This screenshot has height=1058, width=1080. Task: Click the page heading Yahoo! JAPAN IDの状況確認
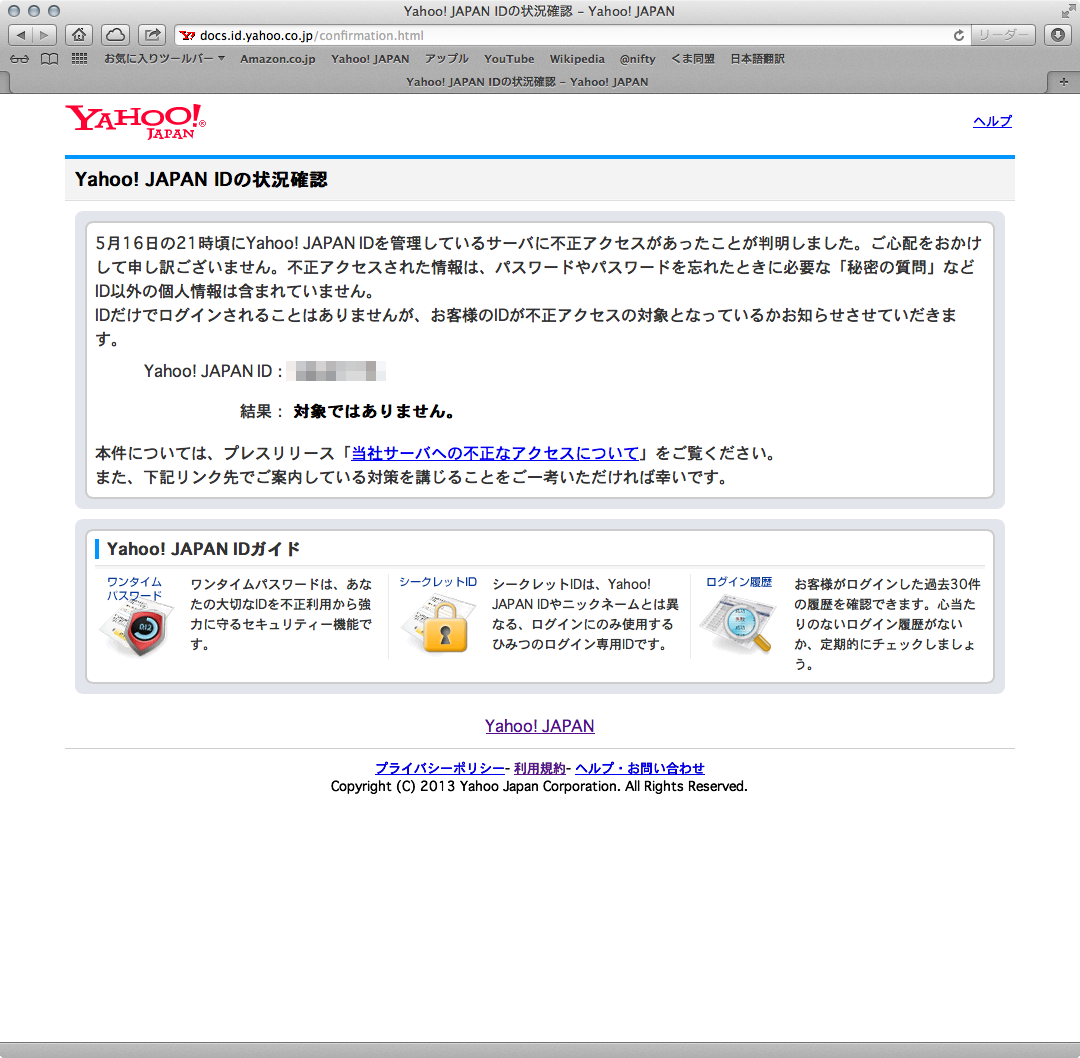[x=201, y=180]
